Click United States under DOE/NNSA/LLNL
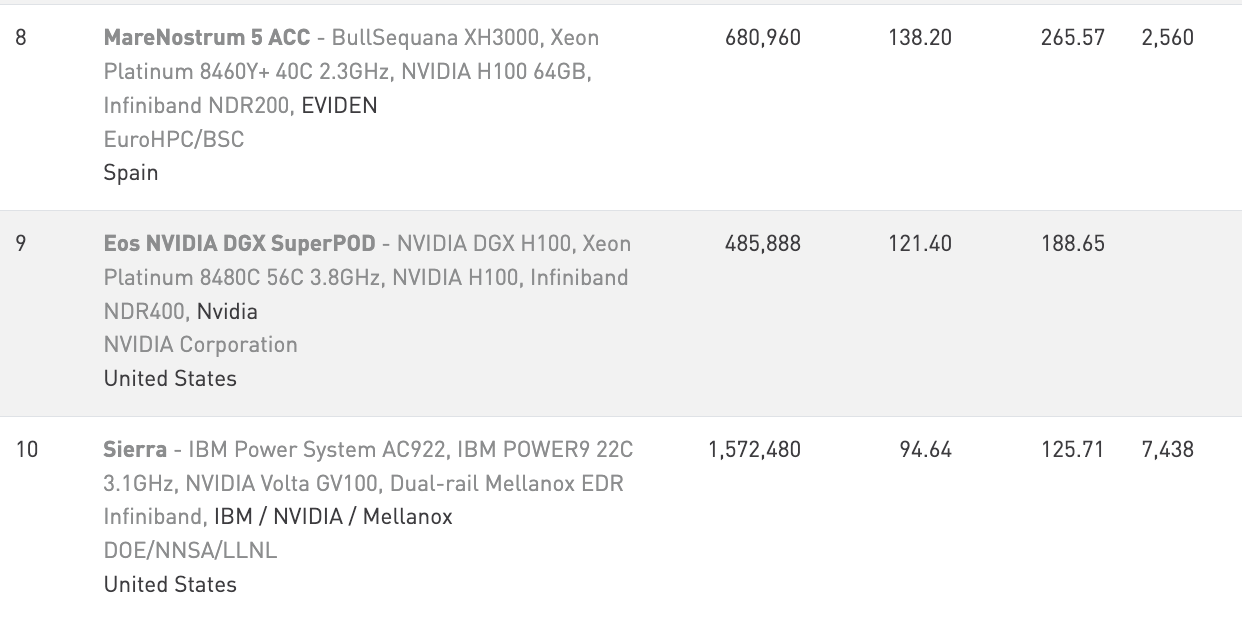1246x620 pixels. (x=170, y=585)
